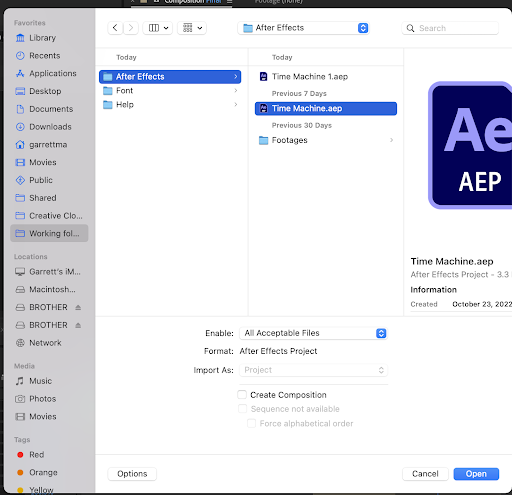Open the After Effects path popup
Screen dimensions: 512x495
(x=303, y=28)
